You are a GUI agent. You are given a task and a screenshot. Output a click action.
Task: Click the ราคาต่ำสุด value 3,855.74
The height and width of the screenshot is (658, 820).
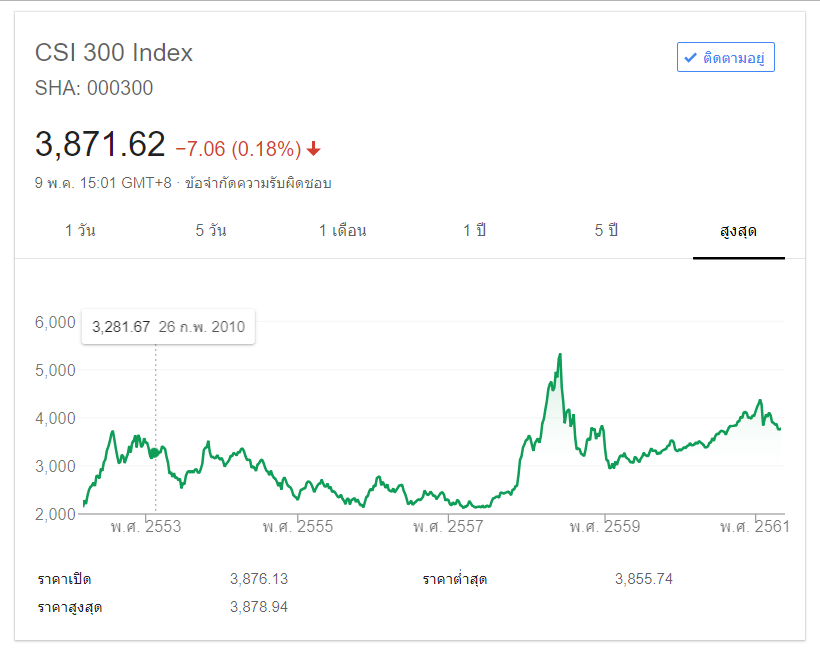(x=644, y=579)
